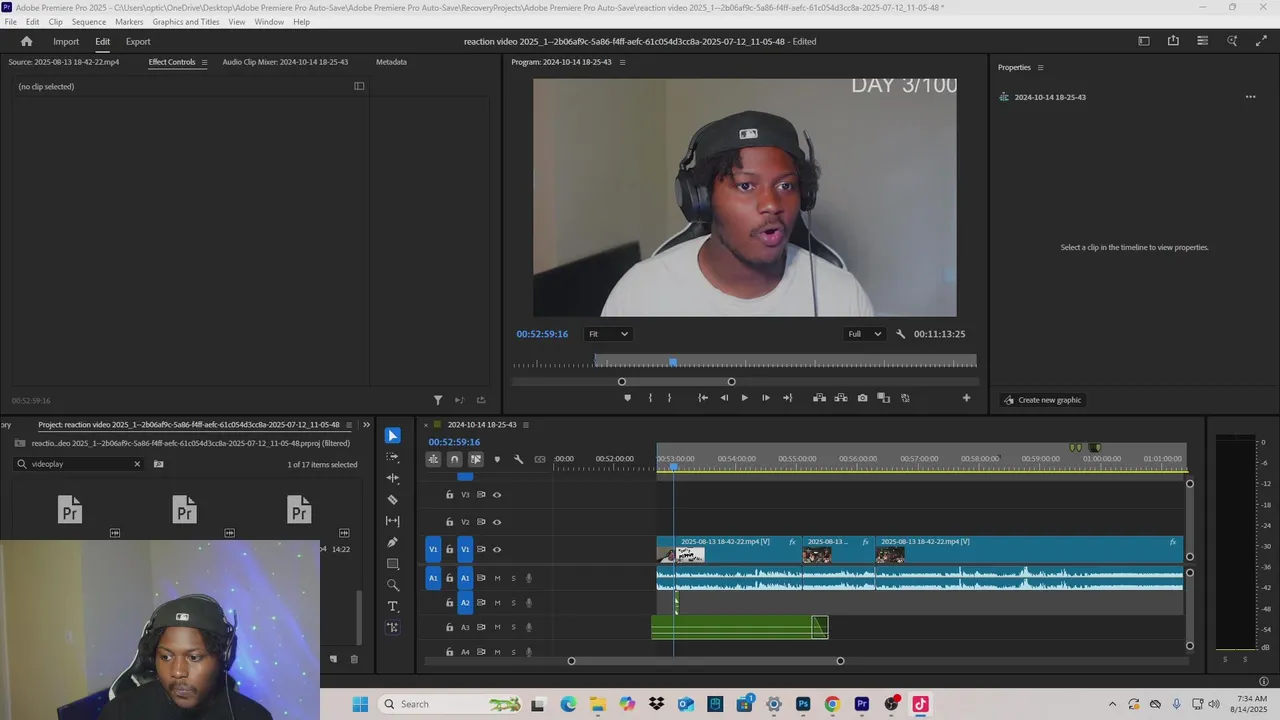Open Quick Export share icon

(1173, 41)
